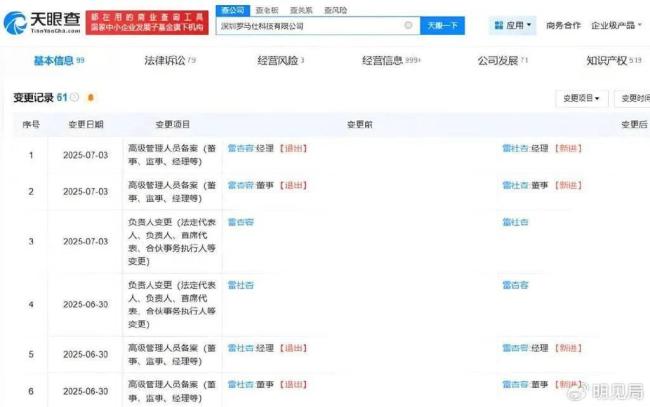Viewport: 650px width, 407px height.
Task: Click the 变更项目 column header
Action: [x=172, y=124]
